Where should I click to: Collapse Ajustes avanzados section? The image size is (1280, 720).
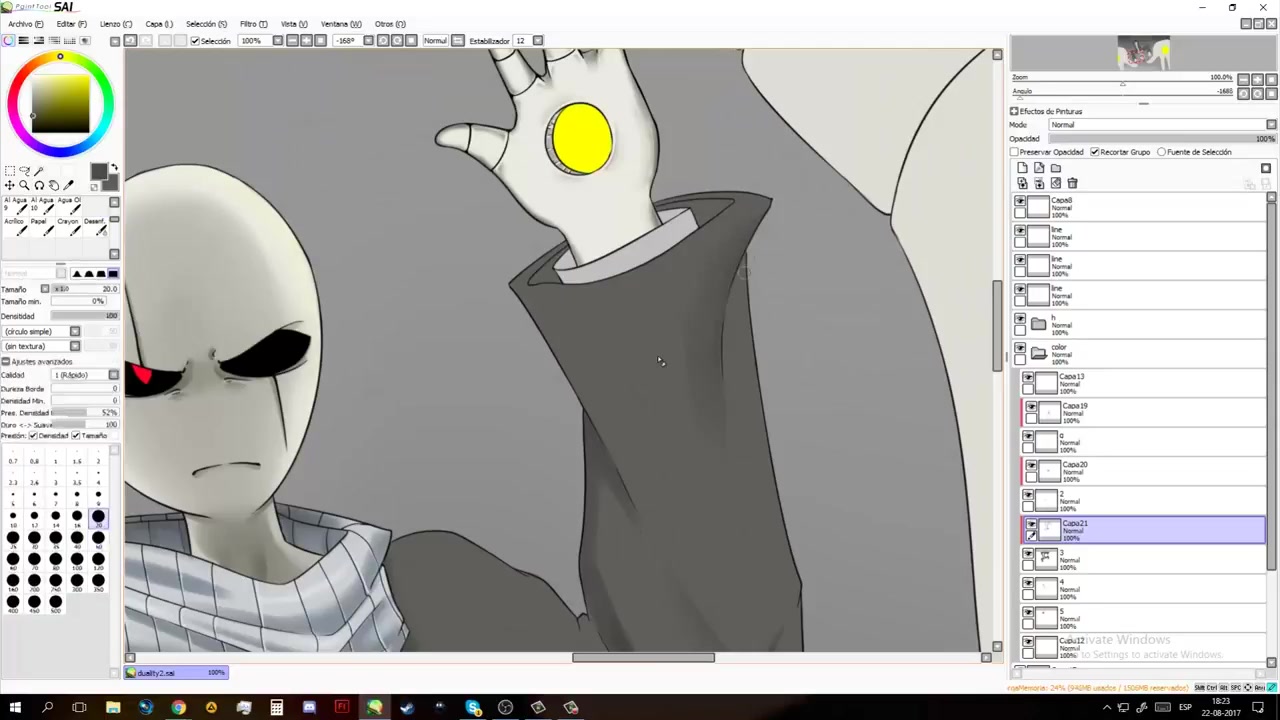(6, 361)
